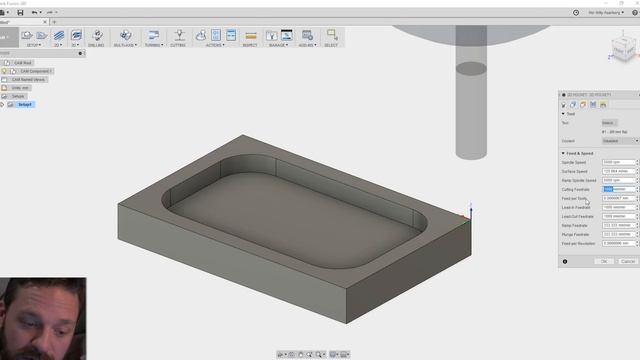The image size is (640, 360).
Task: Open the SETUP dropdown menu
Action: tap(33, 45)
